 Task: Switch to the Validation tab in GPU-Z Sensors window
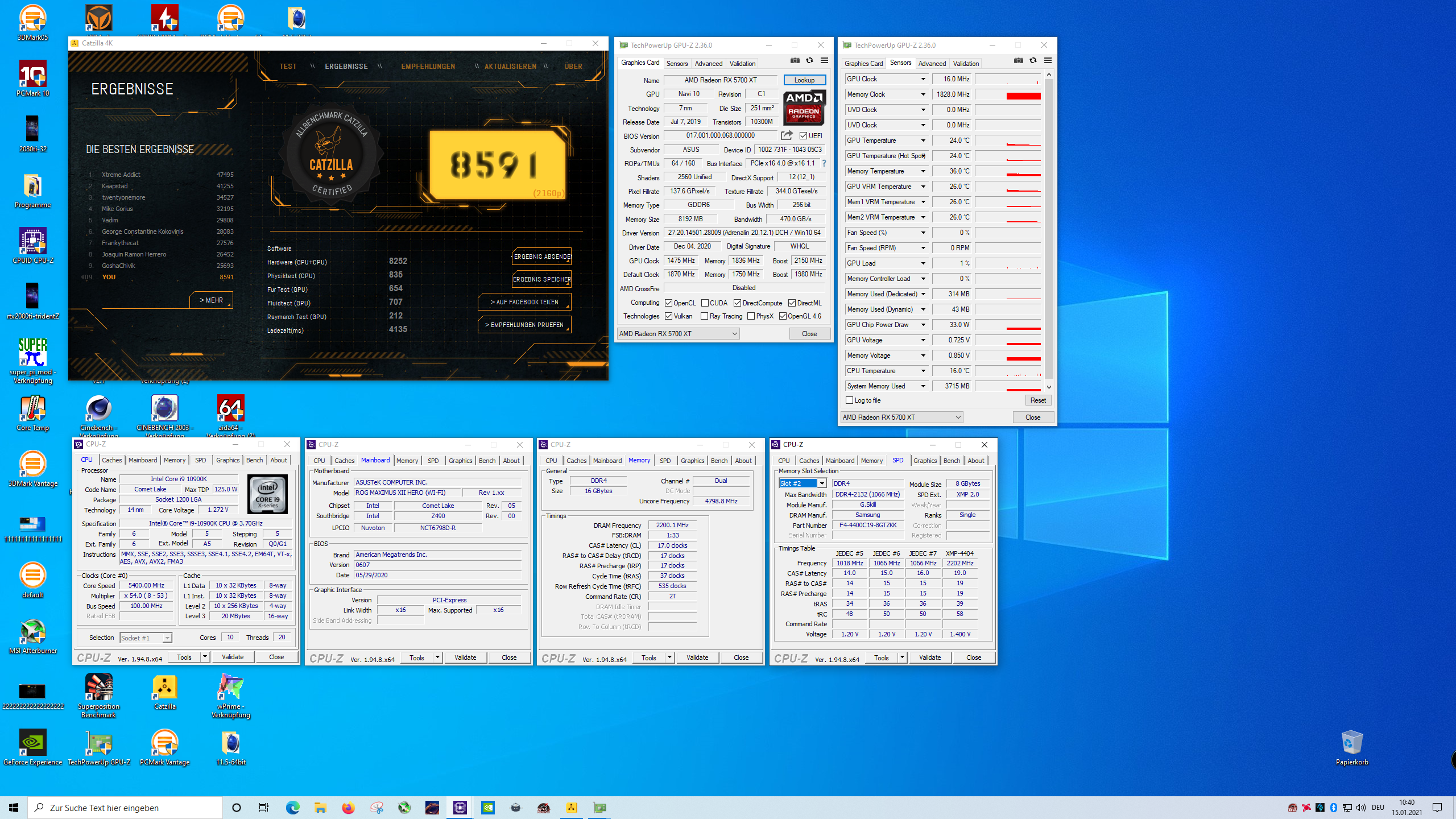coord(966,64)
